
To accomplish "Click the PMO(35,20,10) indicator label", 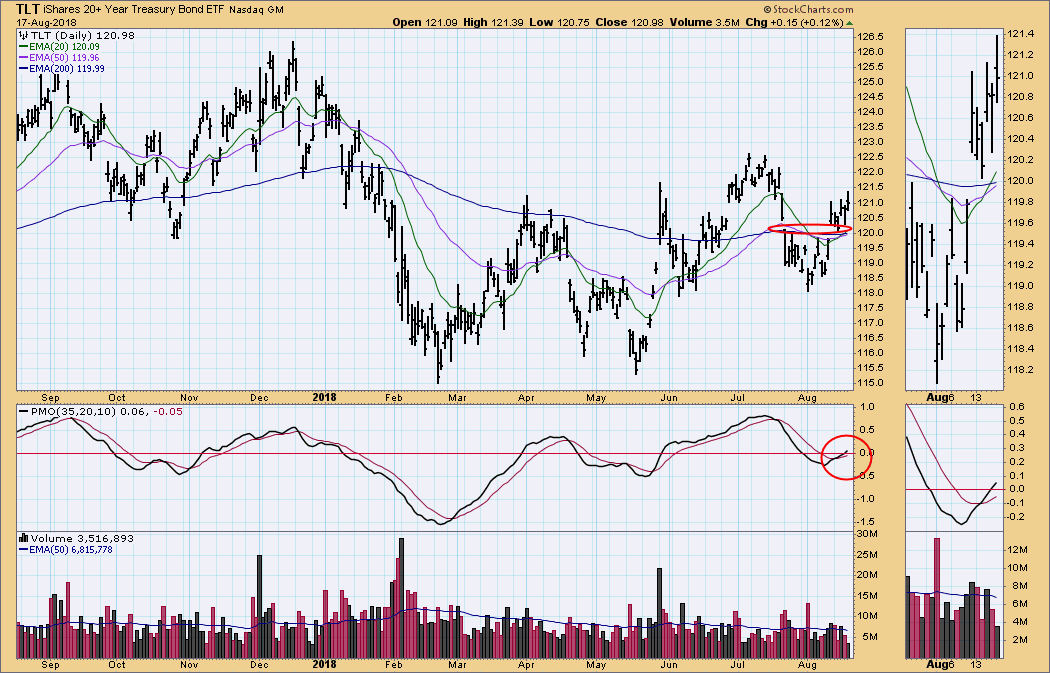I will [x=74, y=411].
